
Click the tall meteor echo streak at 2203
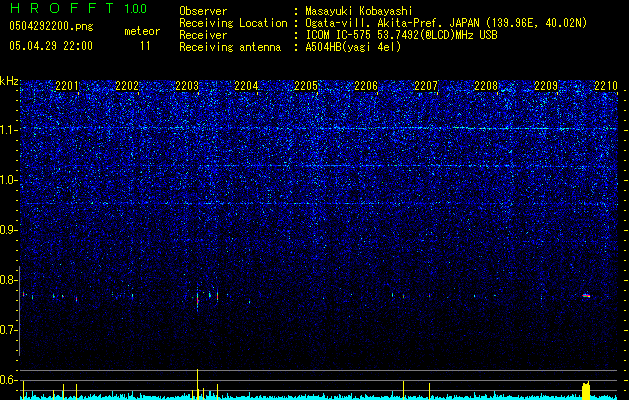click(x=197, y=299)
